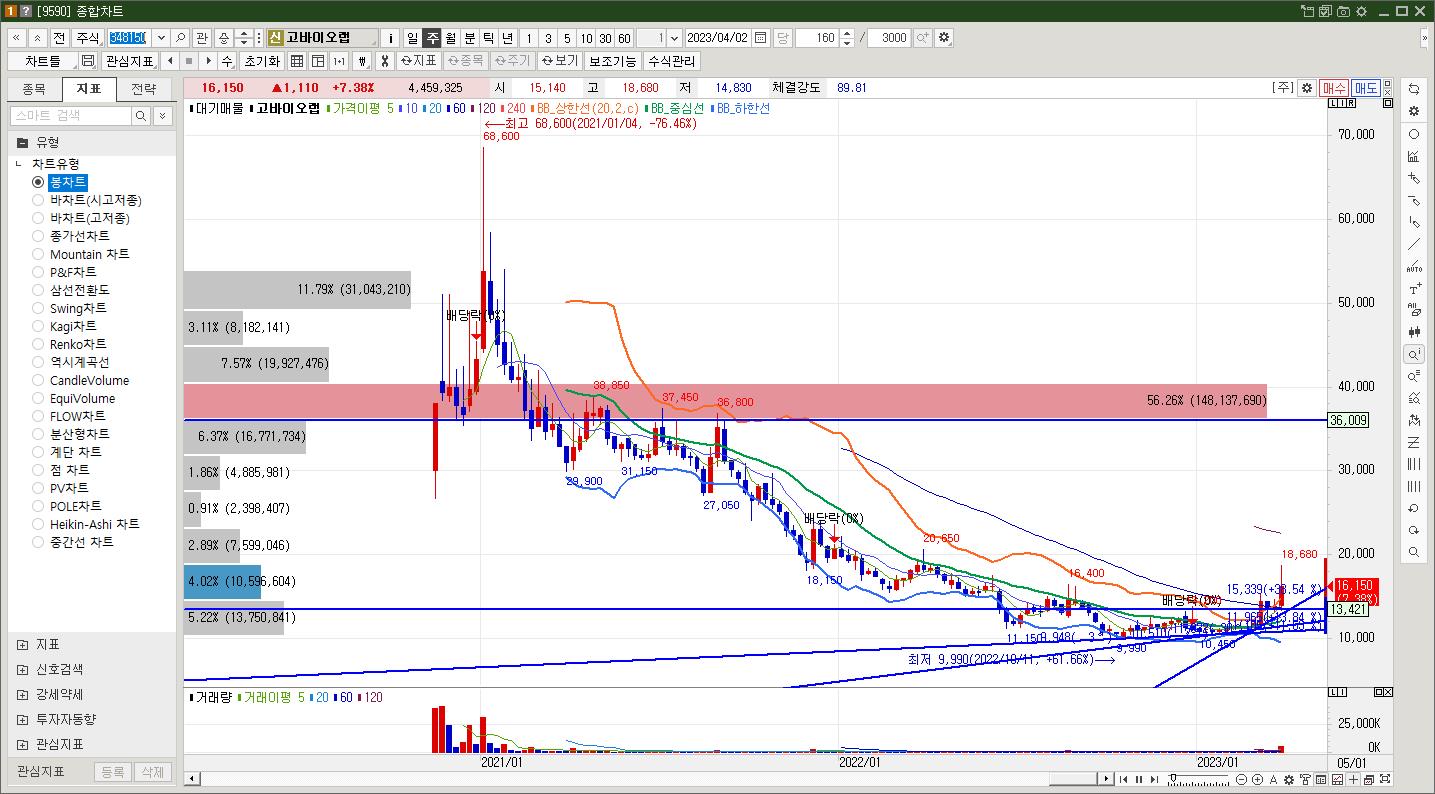The height and width of the screenshot is (794, 1435).
Task: Click the grid table view icon
Action: (x=297, y=61)
